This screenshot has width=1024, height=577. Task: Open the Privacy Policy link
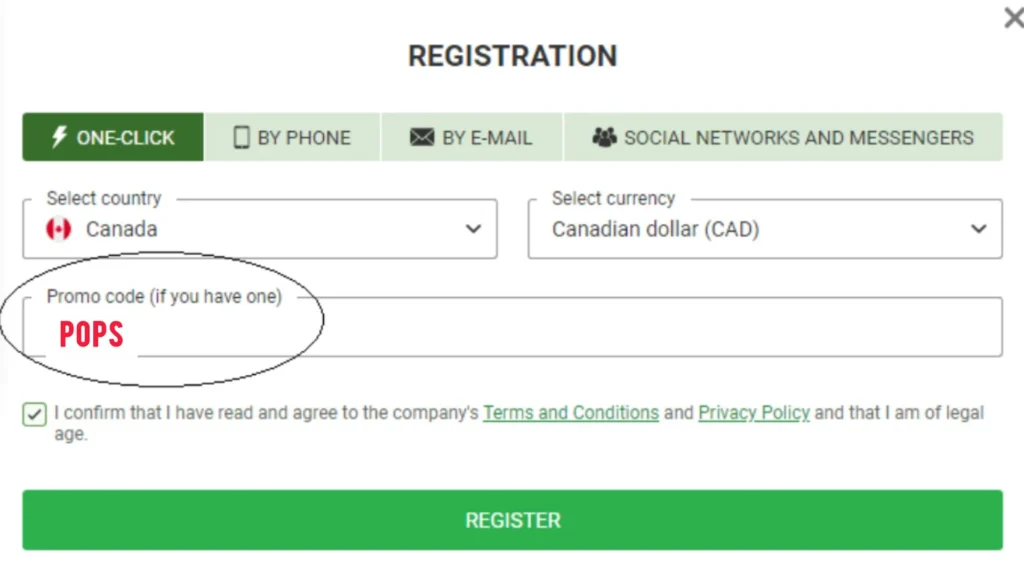click(x=754, y=413)
